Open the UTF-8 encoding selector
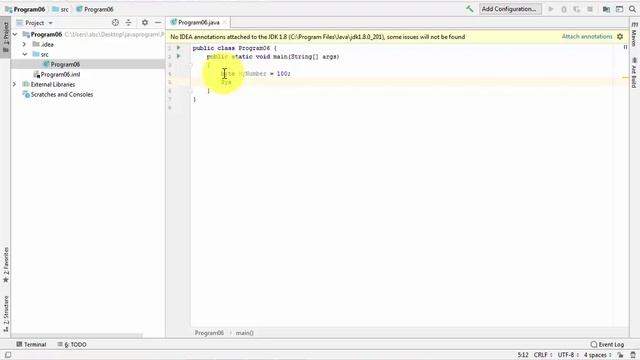 568,355
